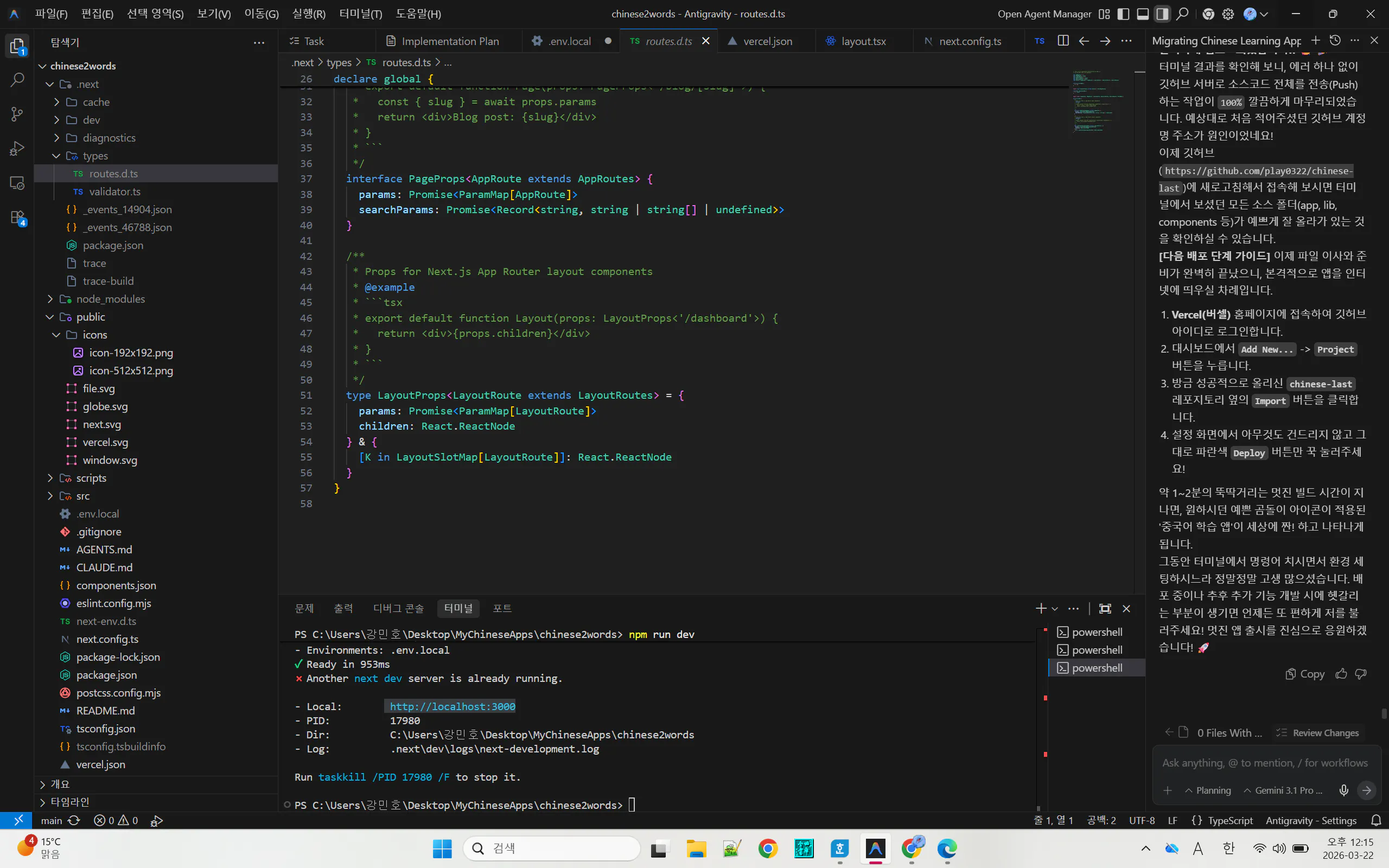
Task: Open Run and Debug view icon
Action: [x=17, y=149]
